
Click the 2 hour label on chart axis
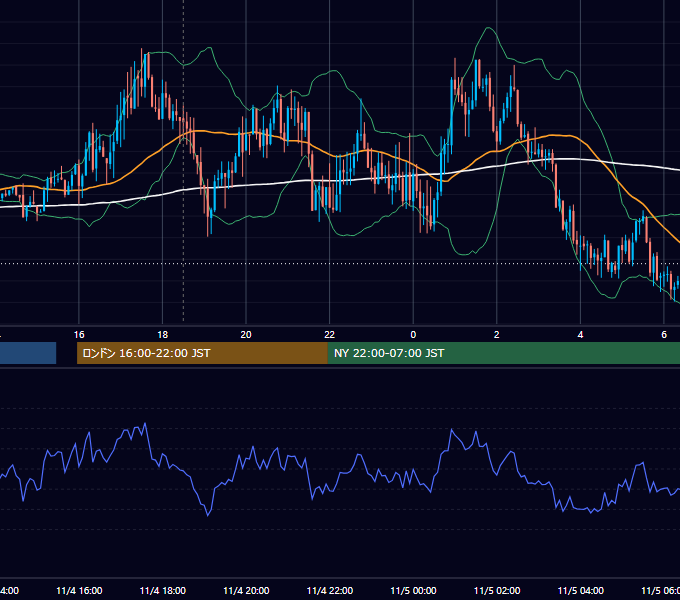coord(497,335)
